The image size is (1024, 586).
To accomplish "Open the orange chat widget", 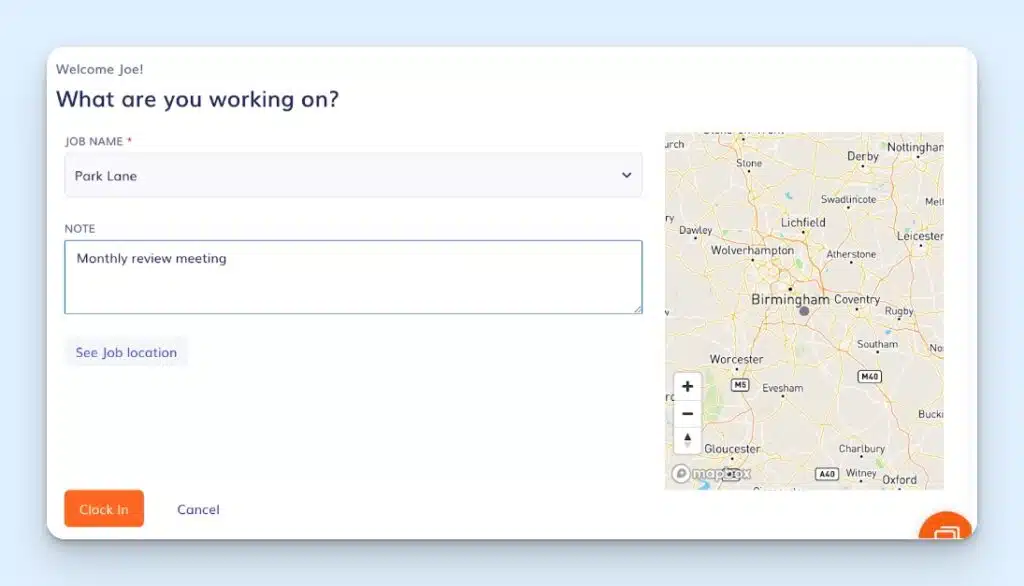I will (945, 534).
